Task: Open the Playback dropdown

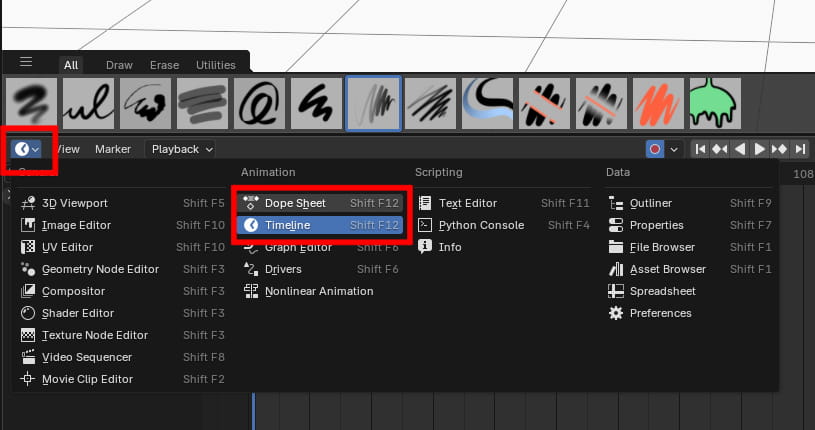Action: (181, 149)
